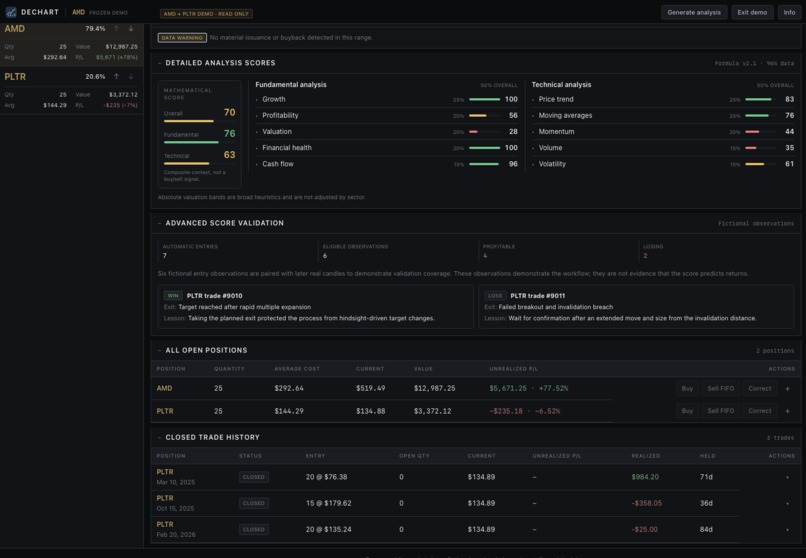
Task: Click the Fundamental score progress bar
Action: (x=199, y=142)
